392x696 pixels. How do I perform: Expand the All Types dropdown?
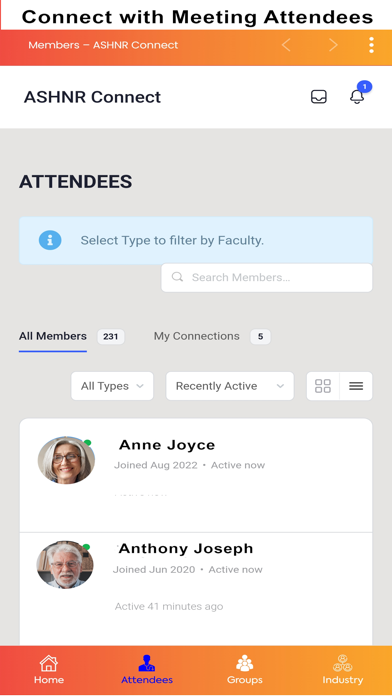pyautogui.click(x=112, y=386)
